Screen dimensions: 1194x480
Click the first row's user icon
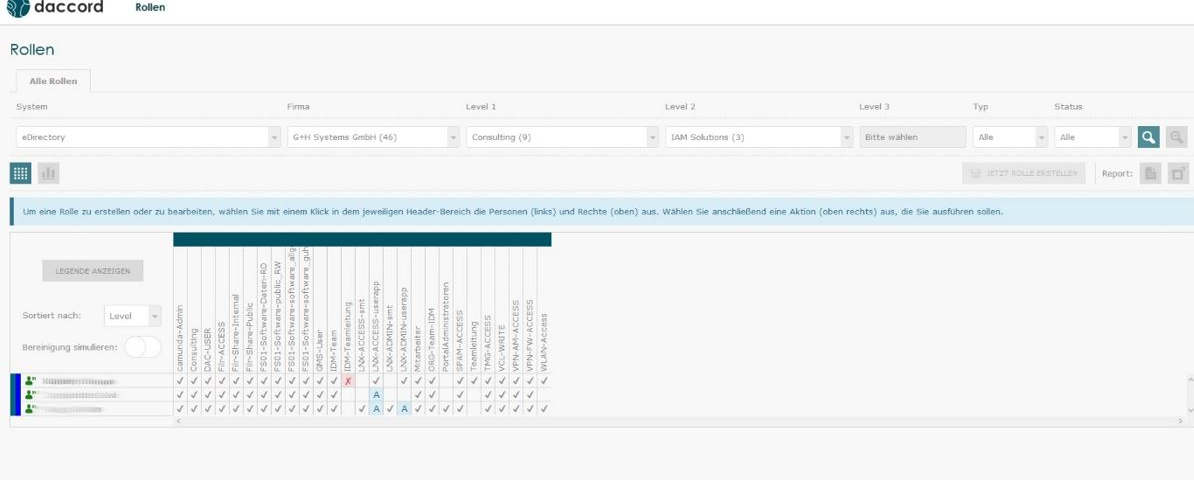tap(31, 381)
